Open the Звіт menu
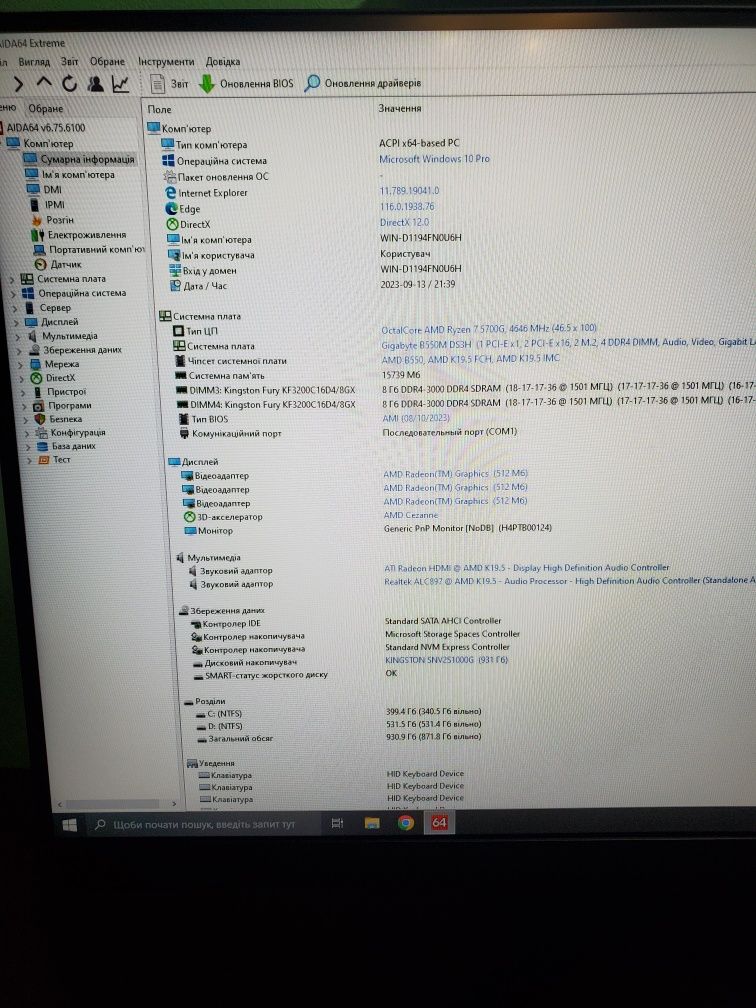The width and height of the screenshot is (756, 1008). point(69,62)
